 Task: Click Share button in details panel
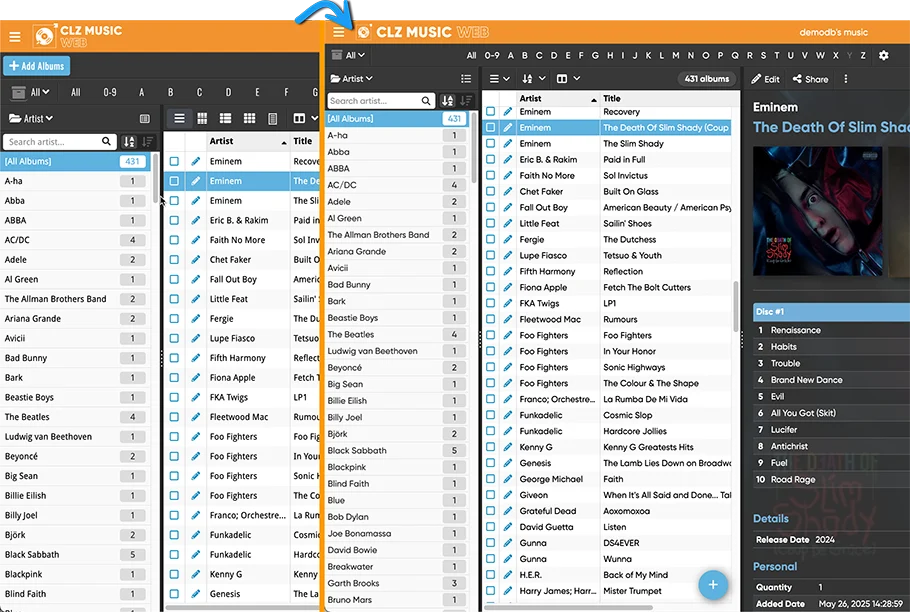[x=811, y=79]
